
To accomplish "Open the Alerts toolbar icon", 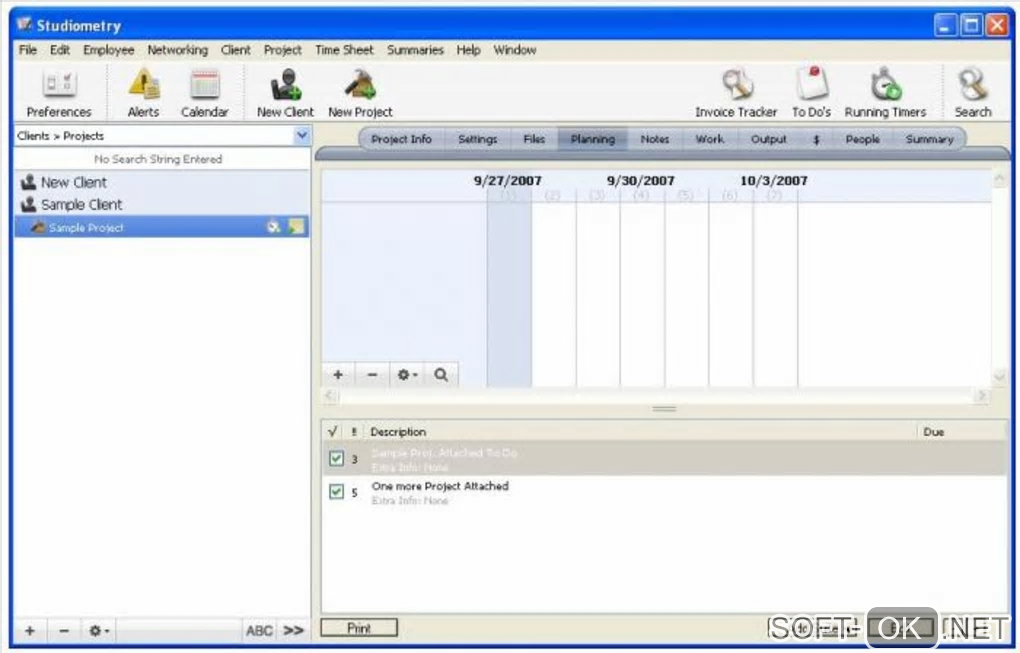I will tap(143, 94).
